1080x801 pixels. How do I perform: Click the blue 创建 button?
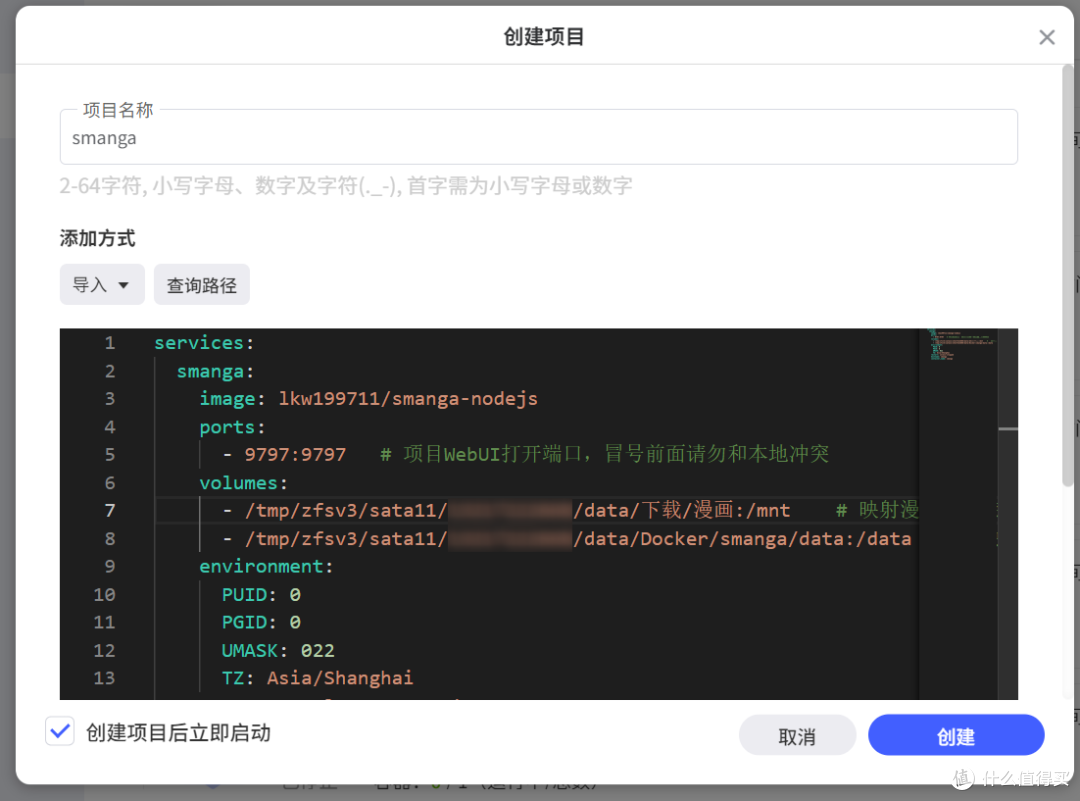pyautogui.click(x=956, y=736)
